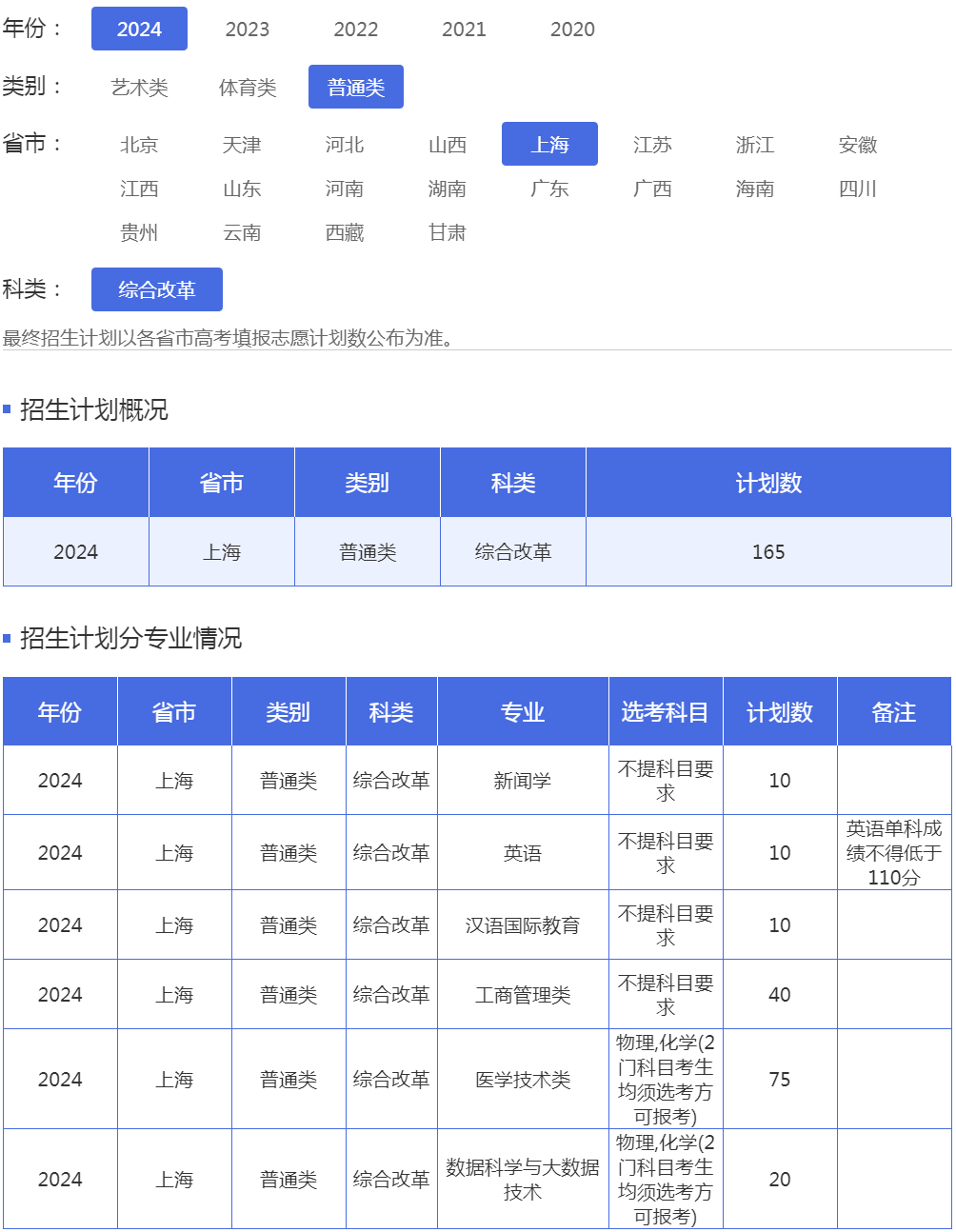Click 计划数 header in overview table
The image size is (956, 1232).
pyautogui.click(x=768, y=483)
